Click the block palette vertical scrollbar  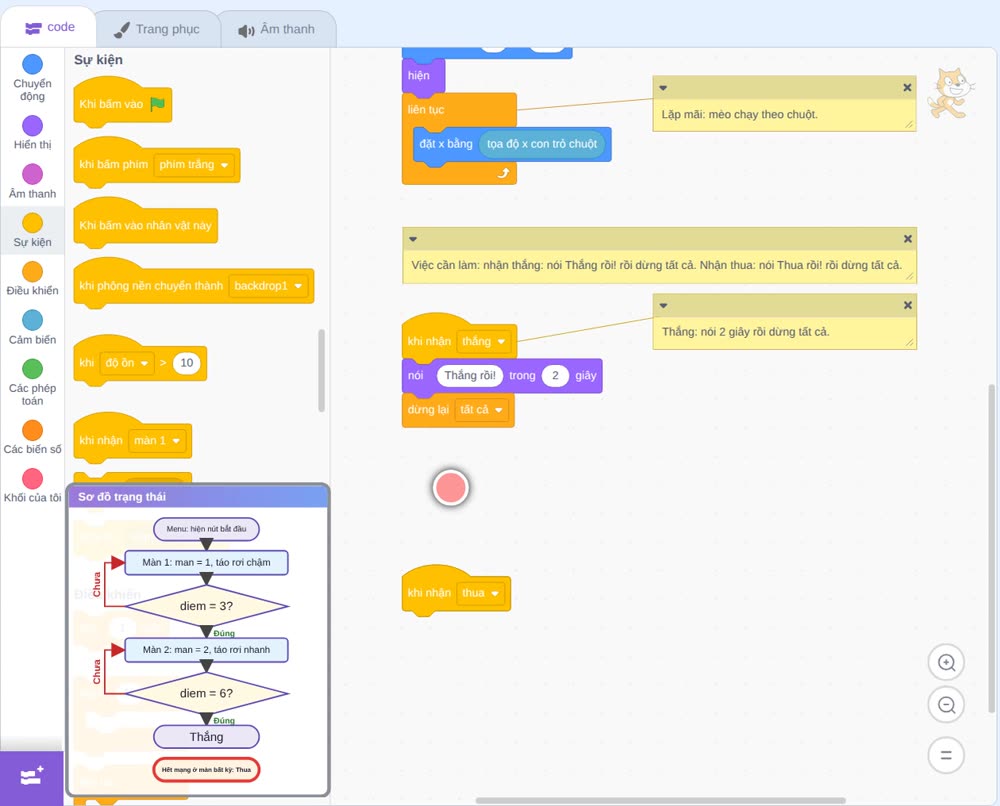point(321,370)
